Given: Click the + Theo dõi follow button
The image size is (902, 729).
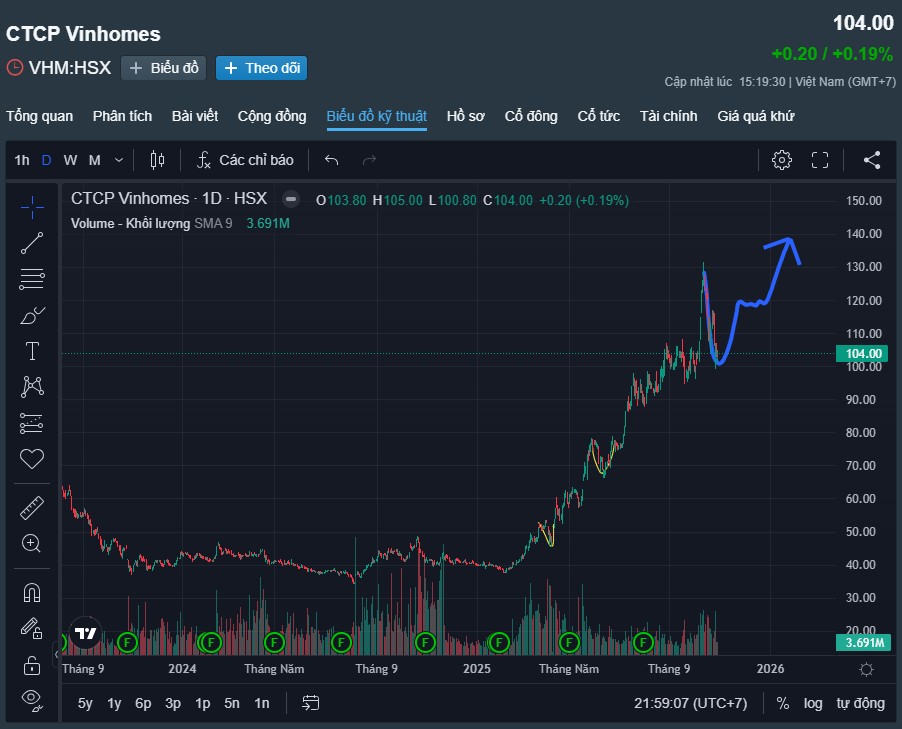Looking at the screenshot, I should coord(262,68).
